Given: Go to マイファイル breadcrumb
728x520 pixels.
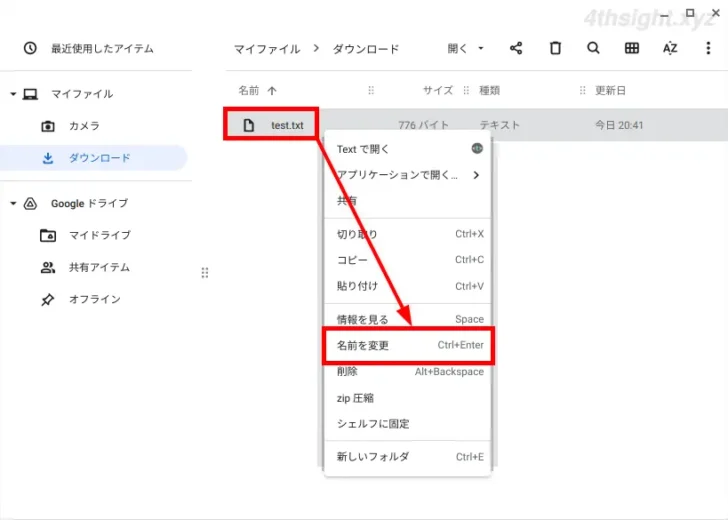Looking at the screenshot, I should (x=267, y=49).
